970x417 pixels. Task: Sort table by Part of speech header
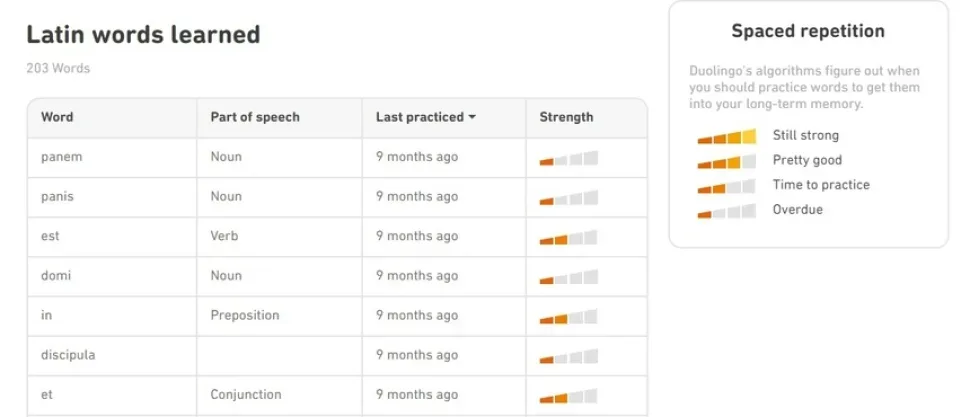[255, 117]
